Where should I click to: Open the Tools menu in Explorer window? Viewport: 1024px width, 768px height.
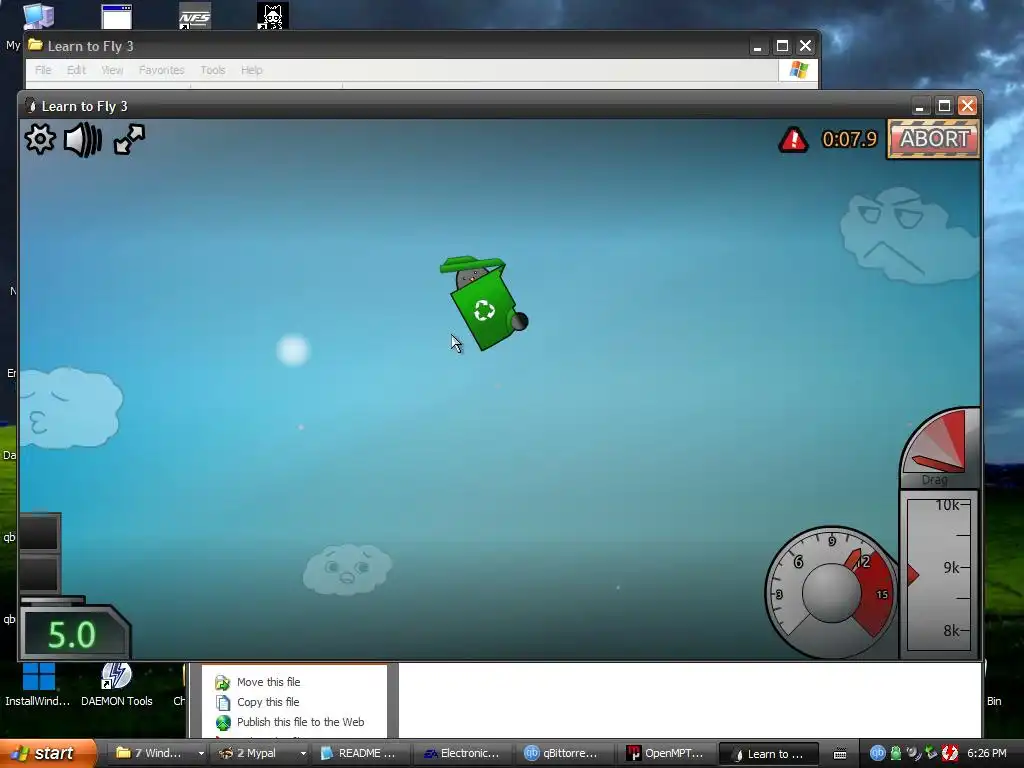pyautogui.click(x=213, y=70)
